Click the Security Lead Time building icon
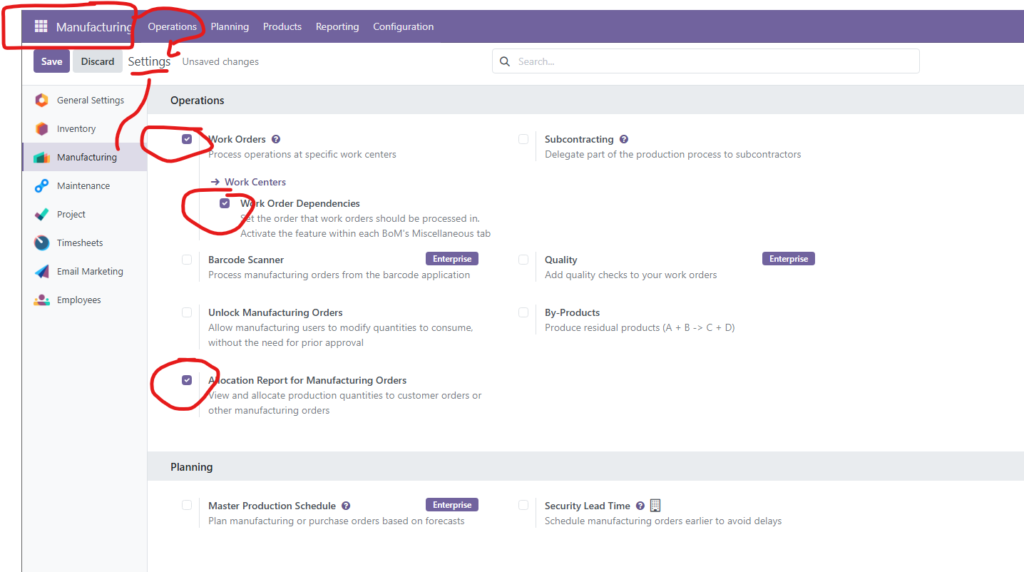The width and height of the screenshot is (1024, 572). point(656,506)
